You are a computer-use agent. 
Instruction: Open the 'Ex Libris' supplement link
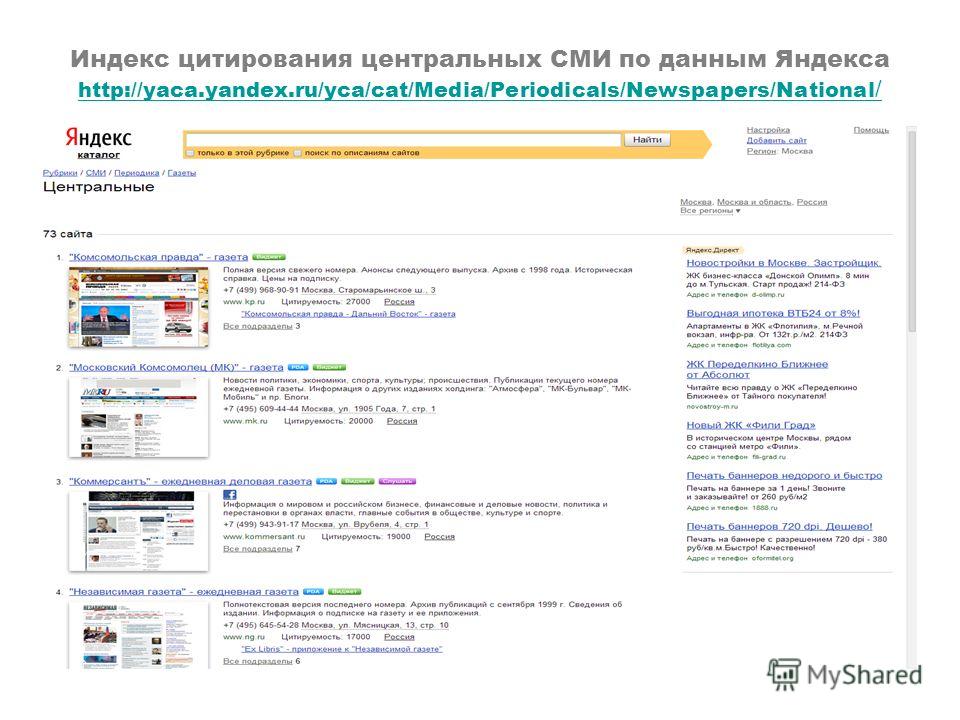(x=342, y=649)
